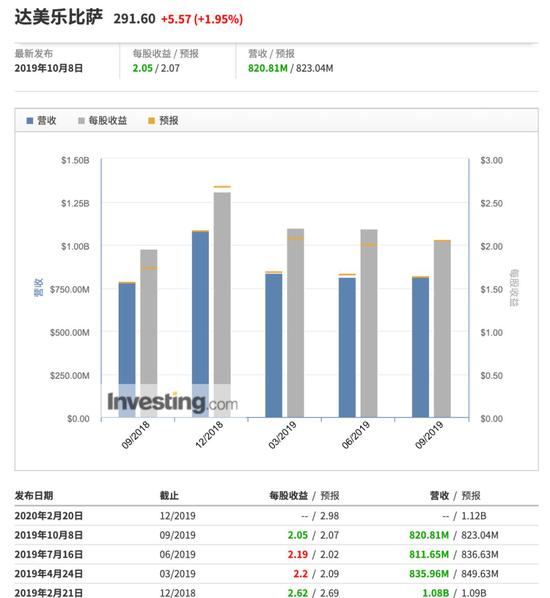The image size is (550, 598).
Task: Click the 达美乐比萨 stock title
Action: tap(59, 18)
